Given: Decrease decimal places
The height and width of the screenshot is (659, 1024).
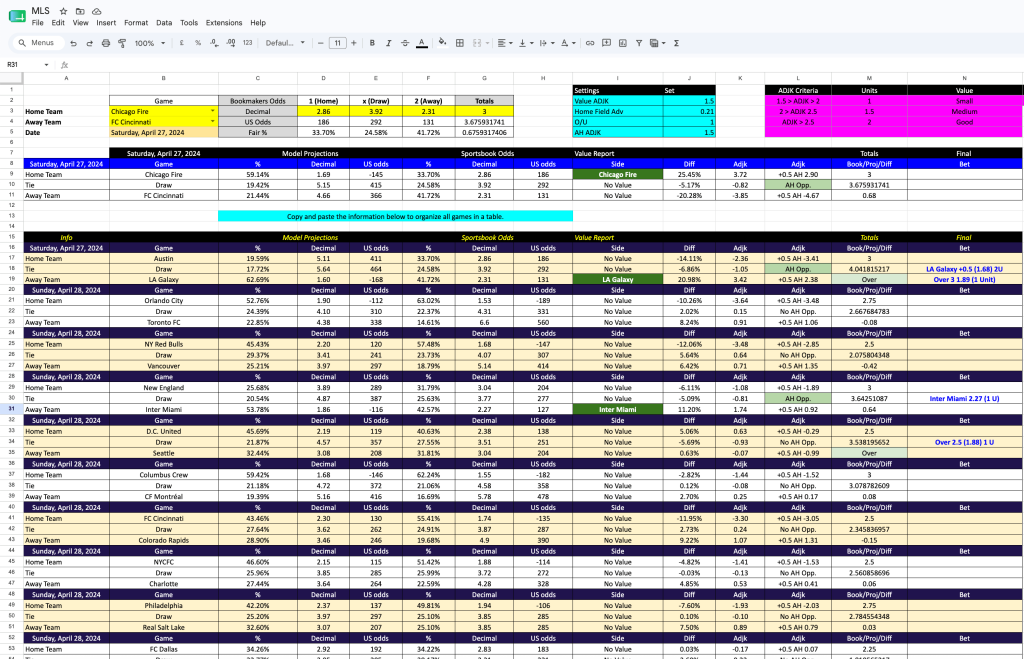Looking at the screenshot, I should (x=214, y=43).
